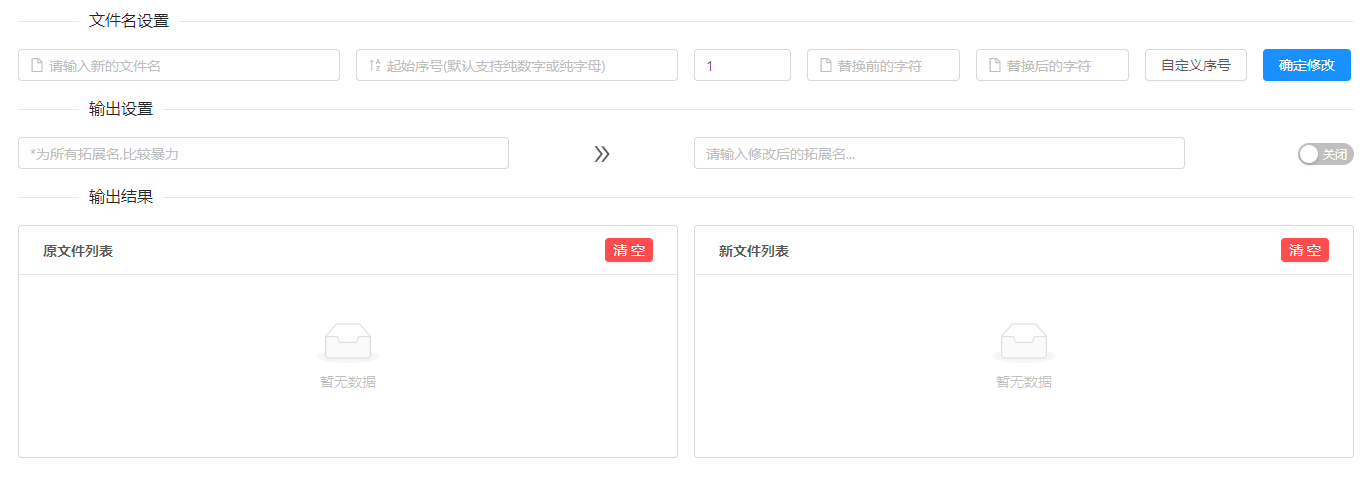Click file icon in 替换后的字符 field
This screenshot has width=1371, height=493.
995,66
